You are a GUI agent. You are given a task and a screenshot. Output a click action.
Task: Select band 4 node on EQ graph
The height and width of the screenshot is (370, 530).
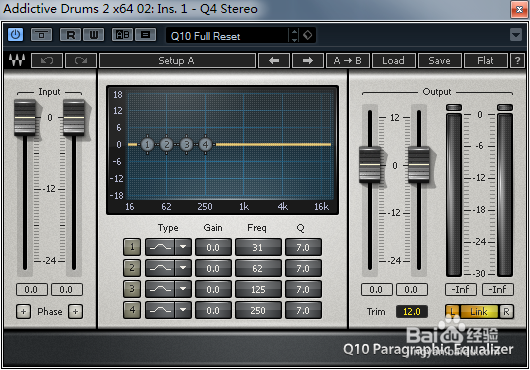pyautogui.click(x=205, y=145)
